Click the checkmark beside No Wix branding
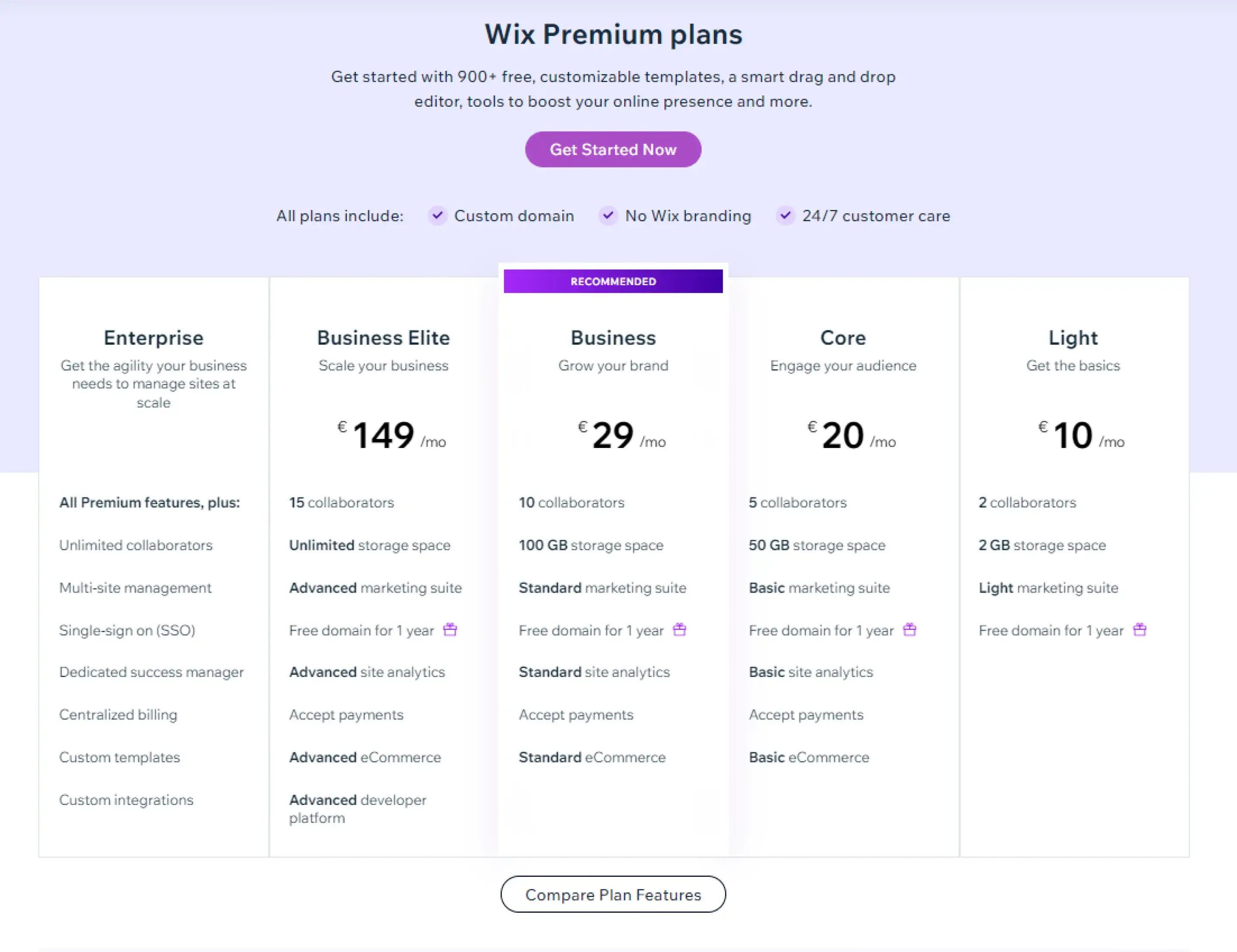This screenshot has height=952, width=1237. point(608,216)
